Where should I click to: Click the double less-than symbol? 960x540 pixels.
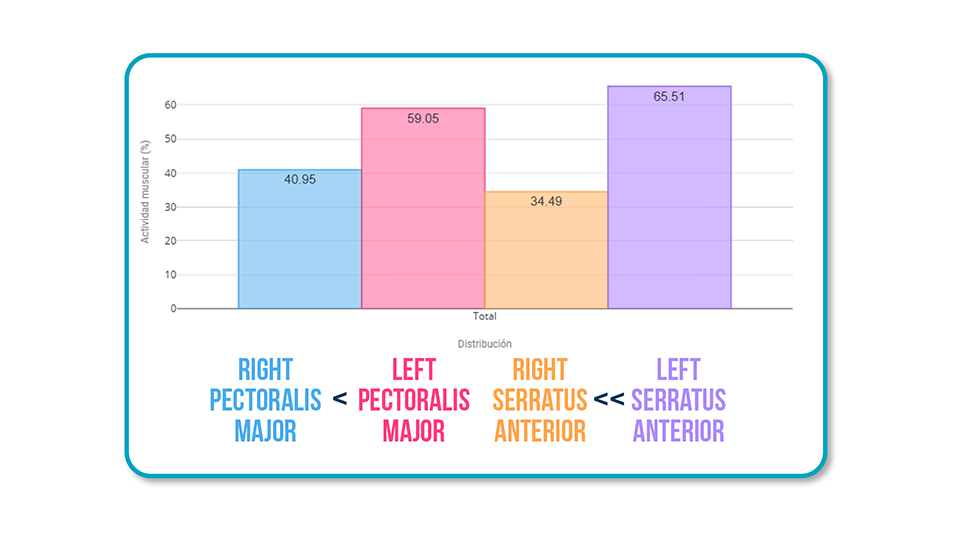pyautogui.click(x=609, y=400)
